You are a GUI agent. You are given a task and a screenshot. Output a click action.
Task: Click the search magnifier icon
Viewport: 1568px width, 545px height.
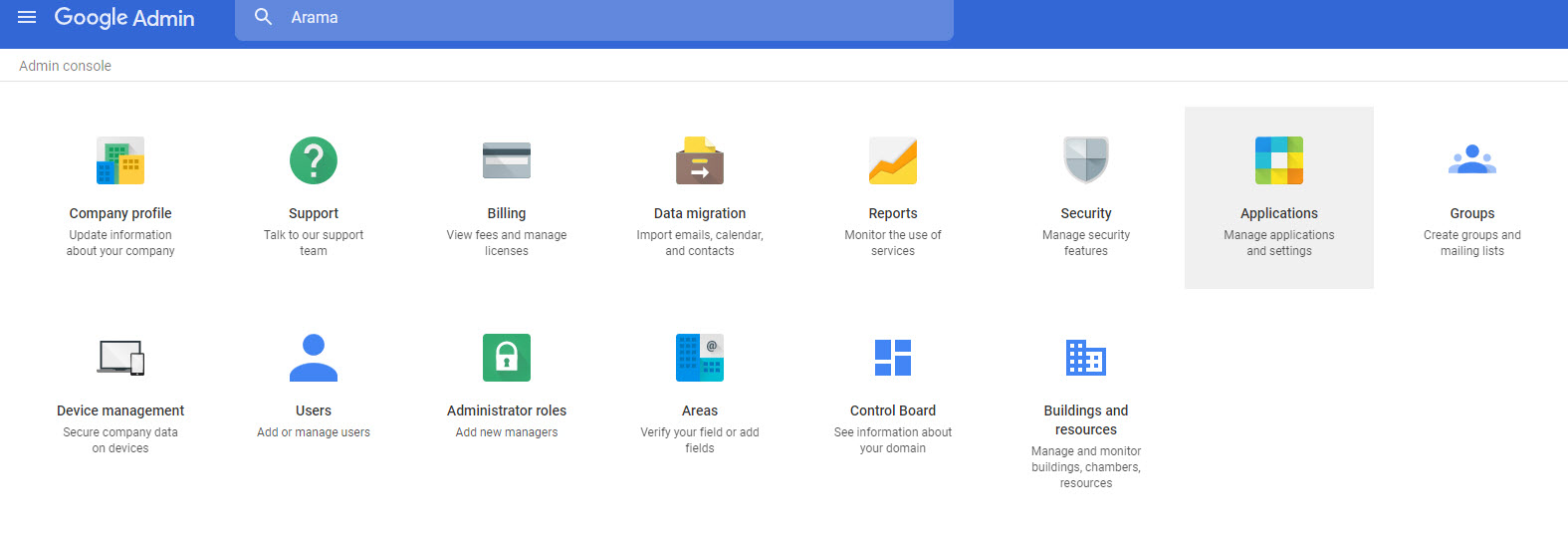pyautogui.click(x=263, y=17)
